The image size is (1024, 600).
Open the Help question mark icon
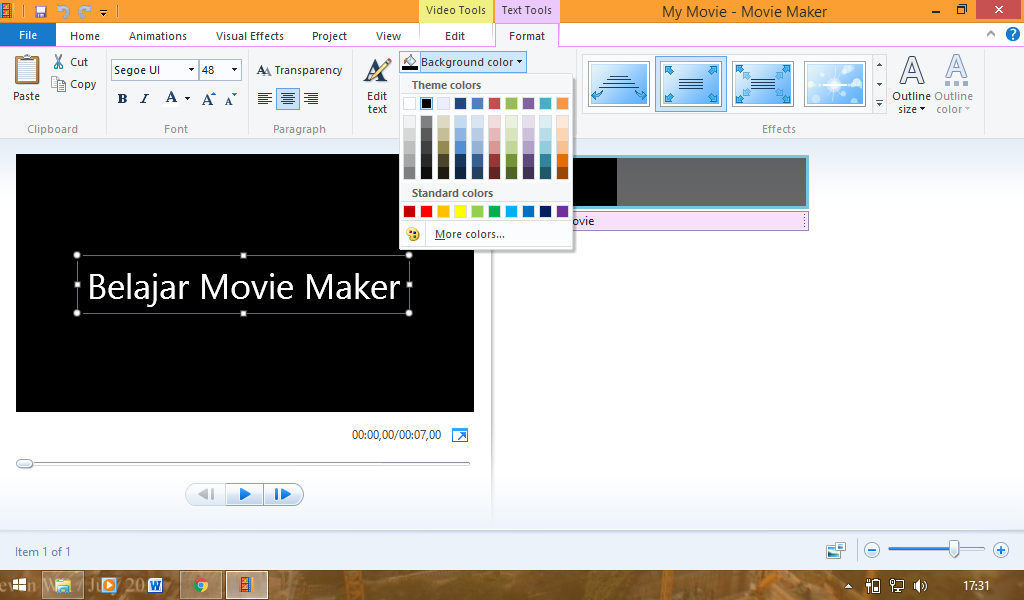[x=1012, y=35]
